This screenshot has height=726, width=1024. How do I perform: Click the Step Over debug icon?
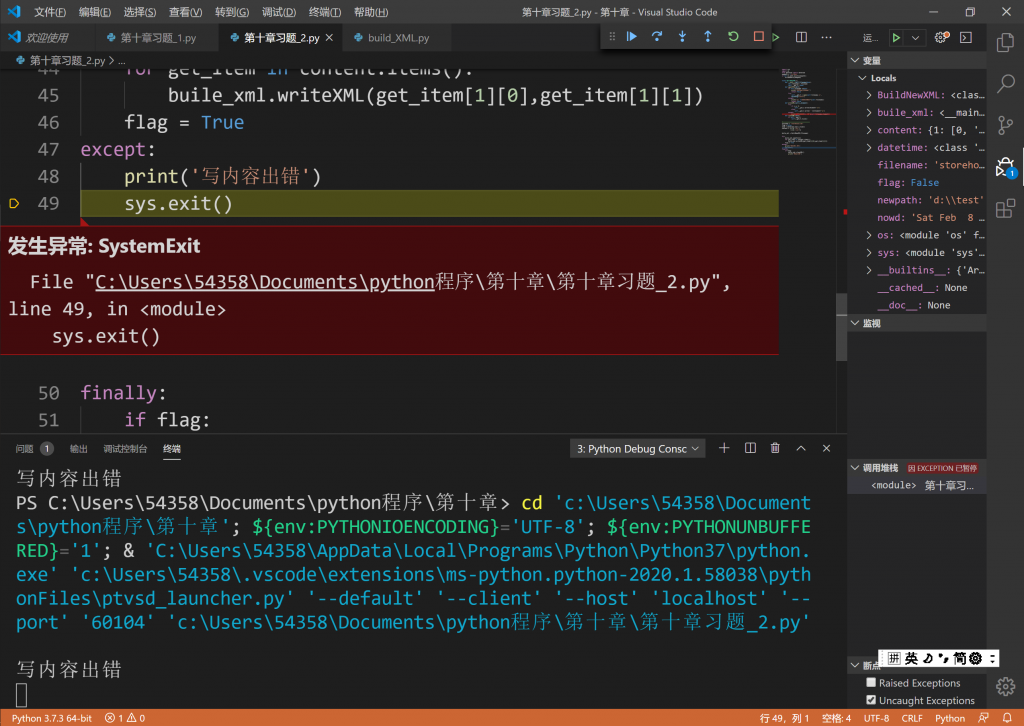coord(657,37)
